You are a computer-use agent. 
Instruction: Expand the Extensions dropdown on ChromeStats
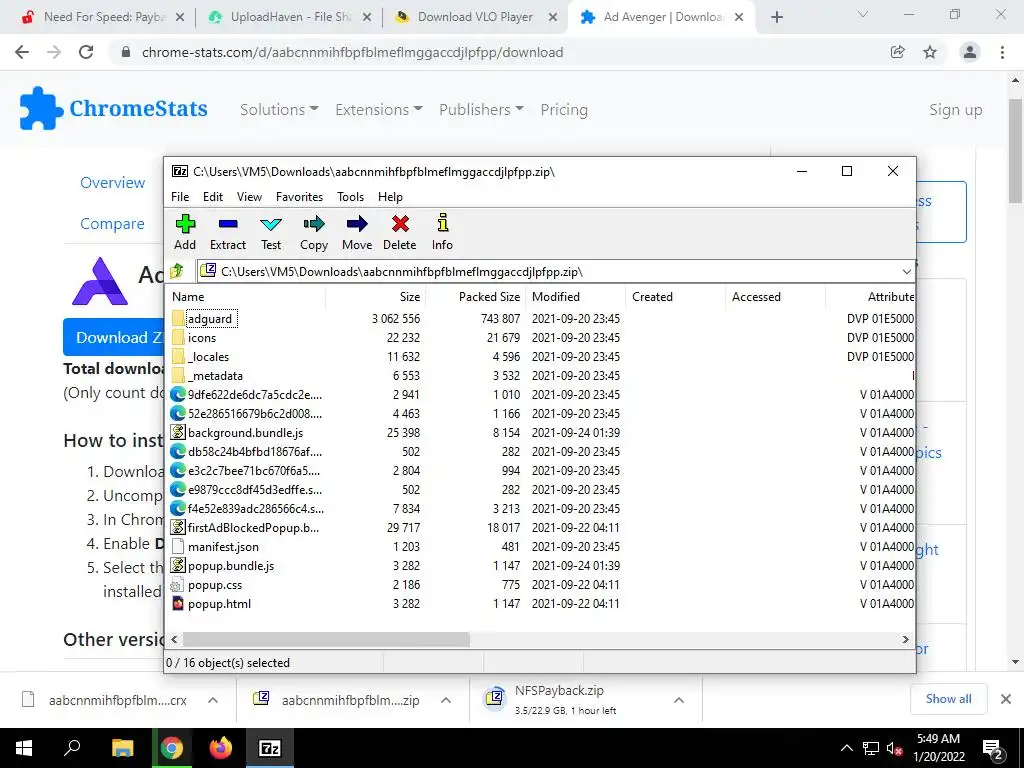pyautogui.click(x=379, y=110)
